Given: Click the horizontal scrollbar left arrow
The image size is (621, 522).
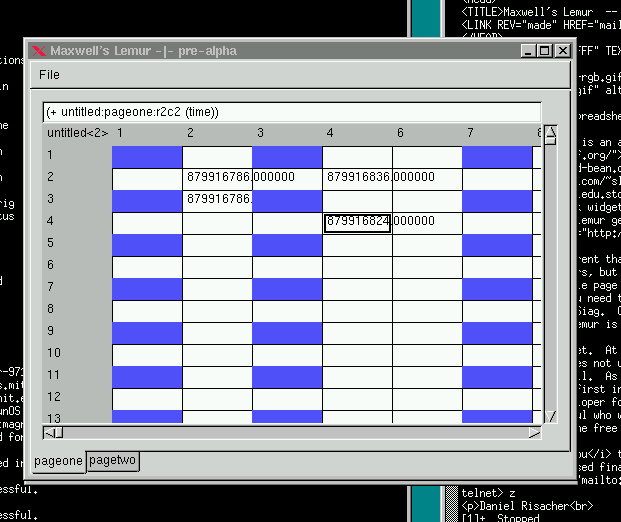Looking at the screenshot, I should (x=53, y=432).
